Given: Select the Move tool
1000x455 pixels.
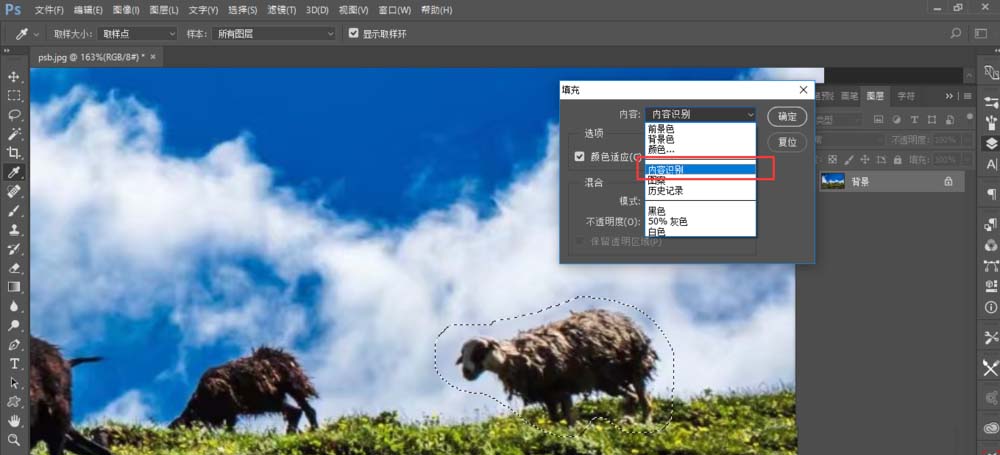Looking at the screenshot, I should [x=14, y=77].
